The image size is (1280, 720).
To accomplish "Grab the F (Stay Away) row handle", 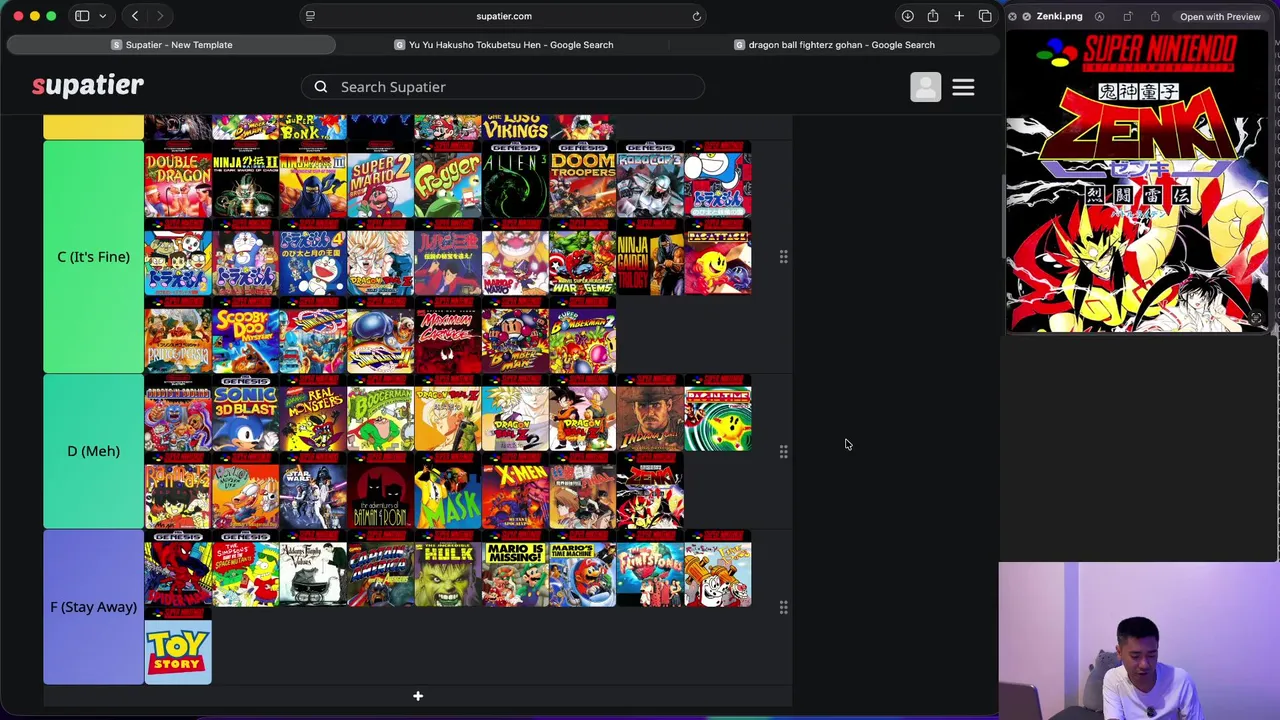I will (x=784, y=607).
